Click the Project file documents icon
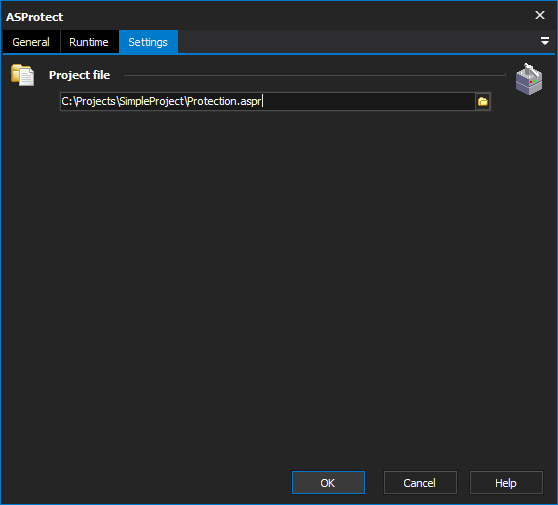The image size is (558, 505). pyautogui.click(x=23, y=75)
